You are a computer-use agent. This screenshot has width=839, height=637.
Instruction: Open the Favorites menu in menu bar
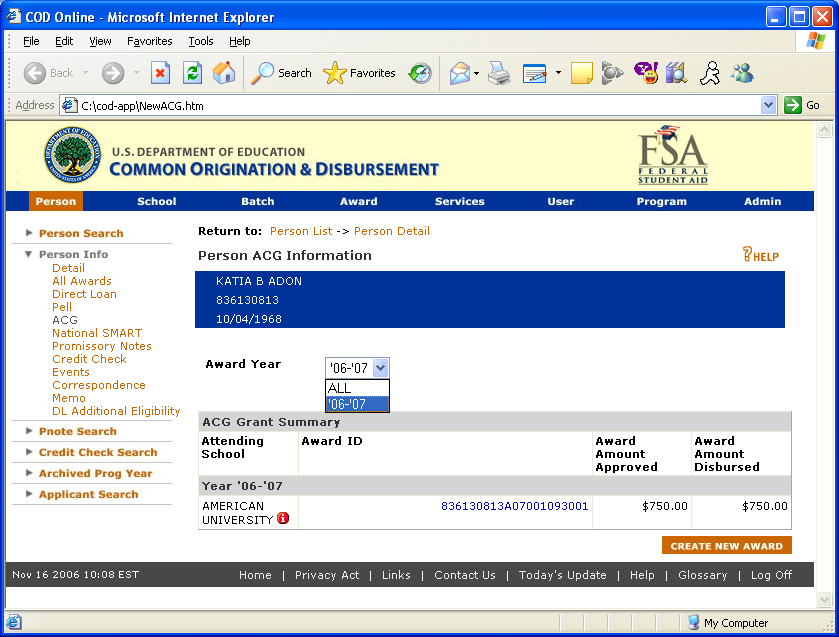[149, 41]
